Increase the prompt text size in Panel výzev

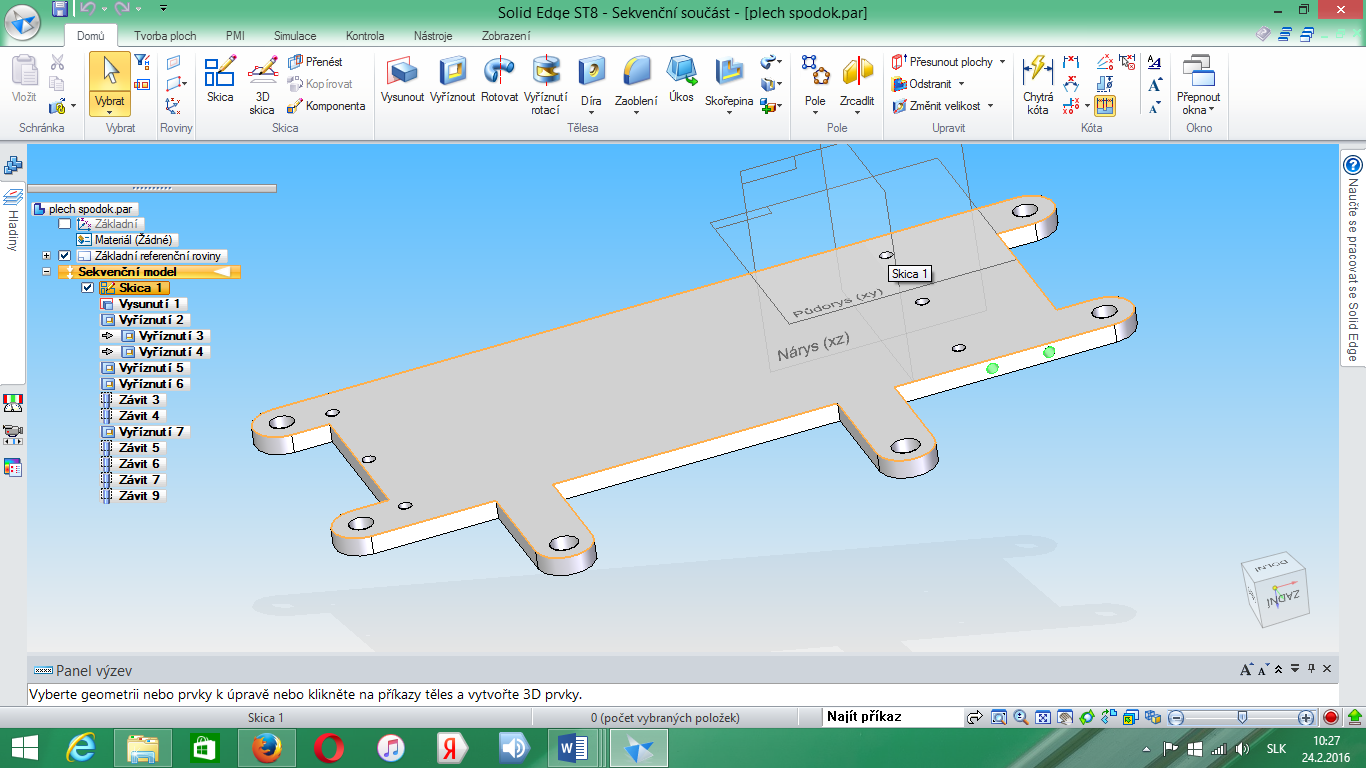[x=1247, y=670]
